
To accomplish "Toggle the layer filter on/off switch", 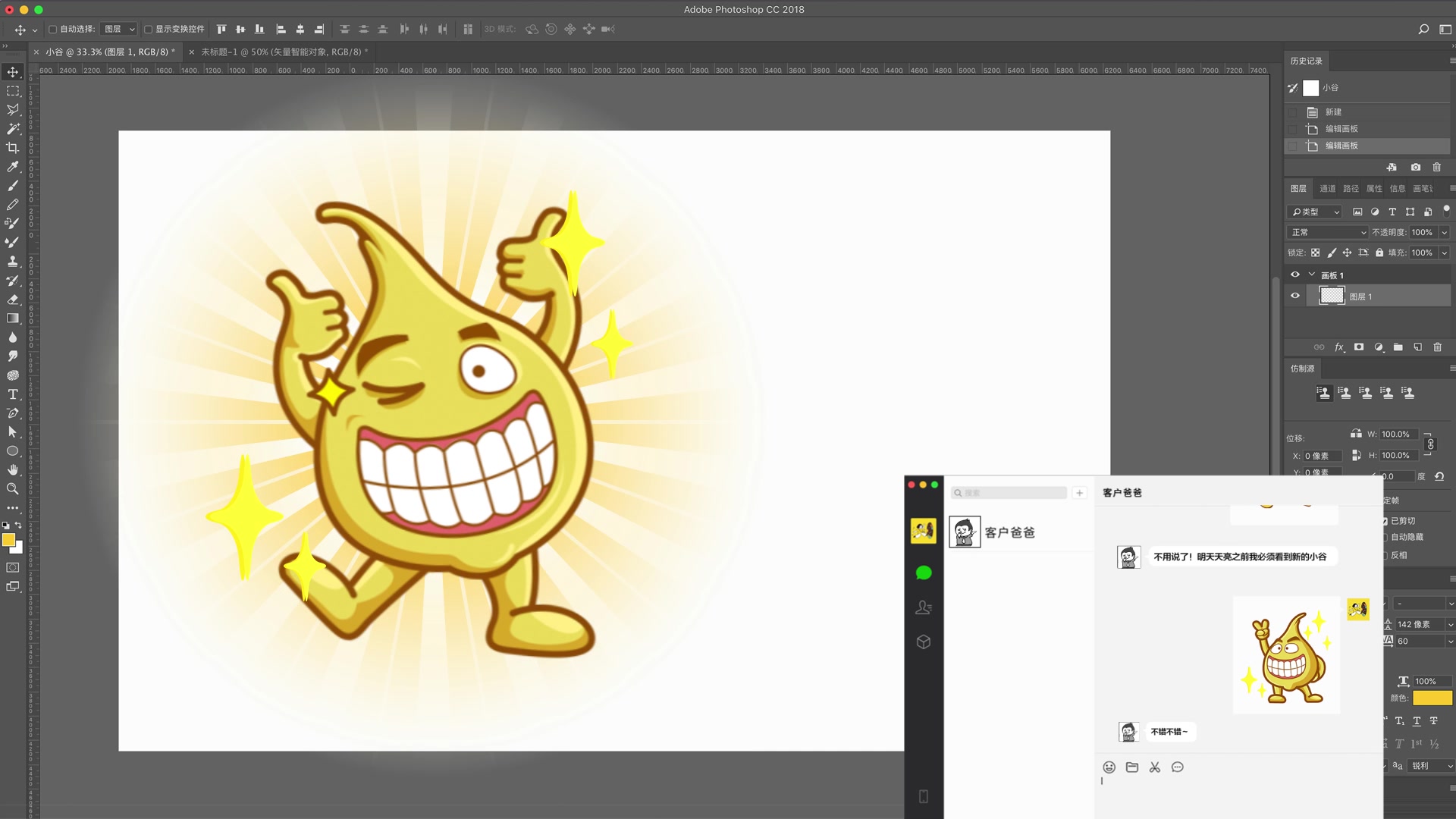I will (1446, 210).
